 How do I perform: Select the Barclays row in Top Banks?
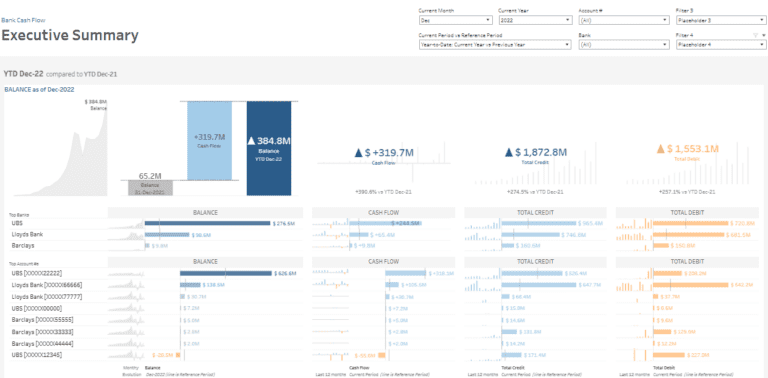(x=23, y=245)
